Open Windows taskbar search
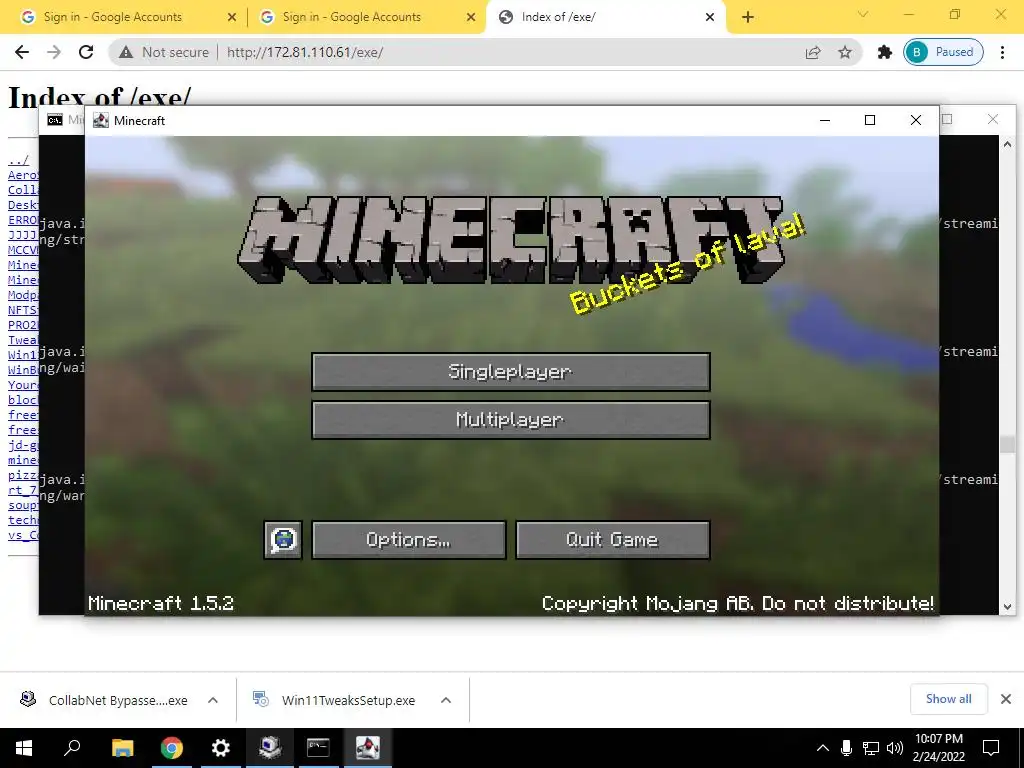The width and height of the screenshot is (1024, 768). tap(72, 748)
